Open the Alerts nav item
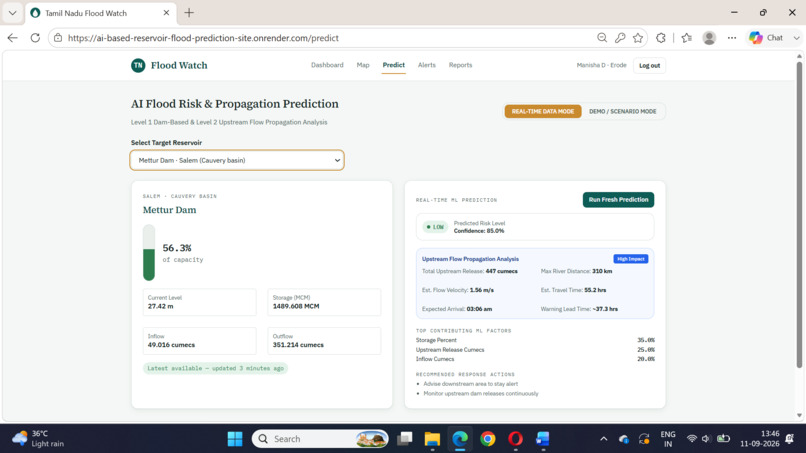This screenshot has width=806, height=453. 427,65
